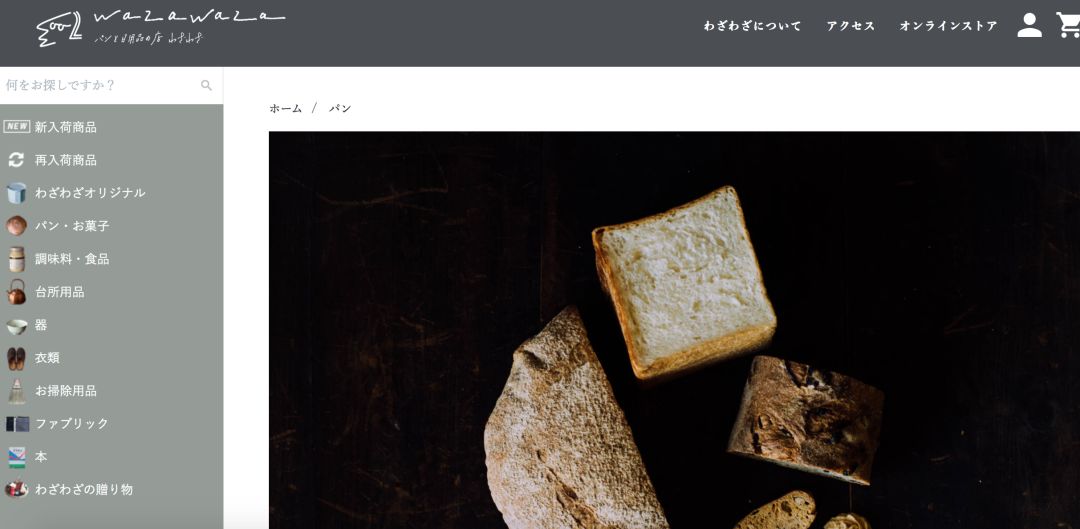Go to オンラインストア

pos(948,26)
